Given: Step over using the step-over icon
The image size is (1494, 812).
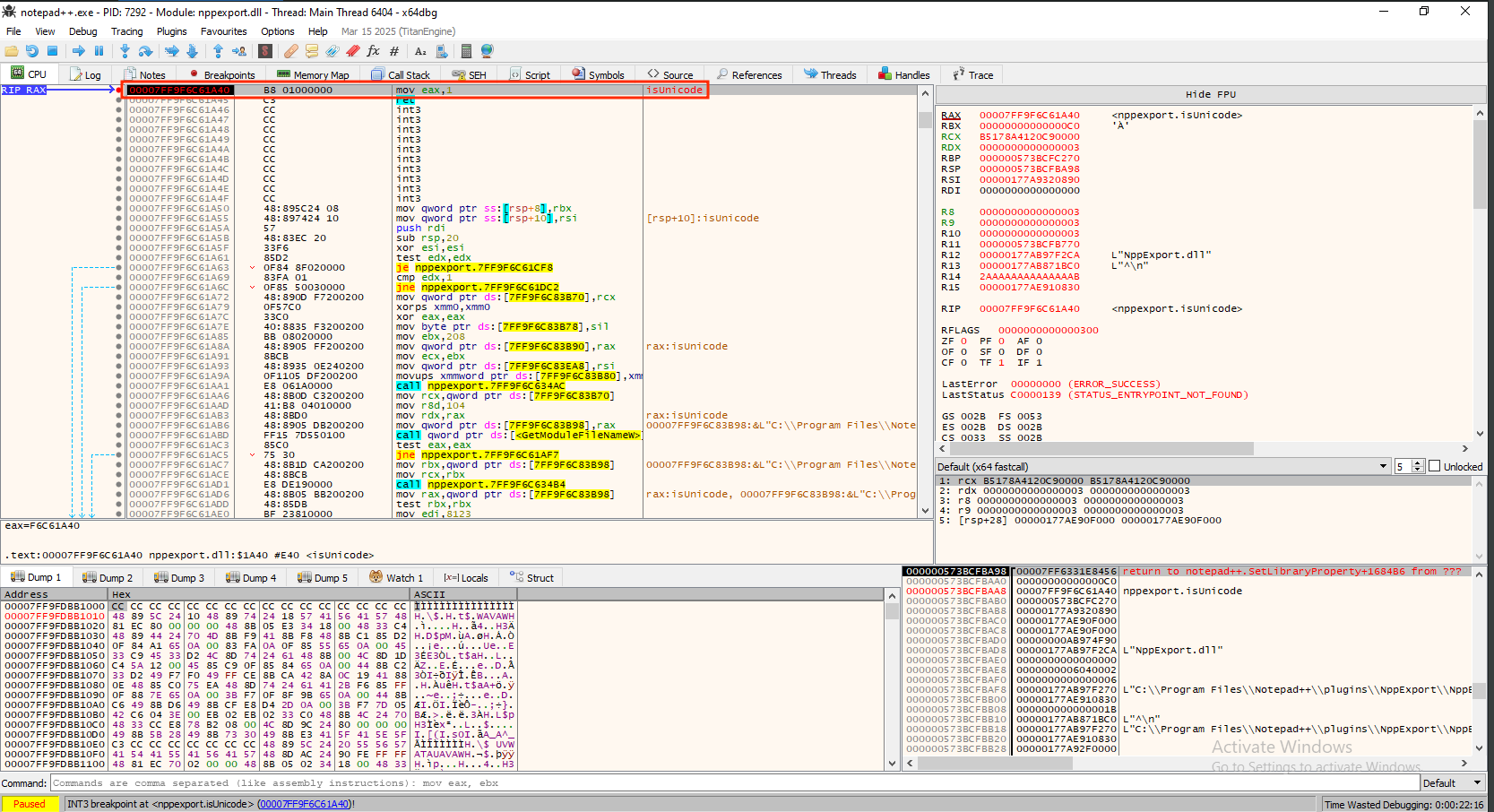Looking at the screenshot, I should (x=144, y=51).
